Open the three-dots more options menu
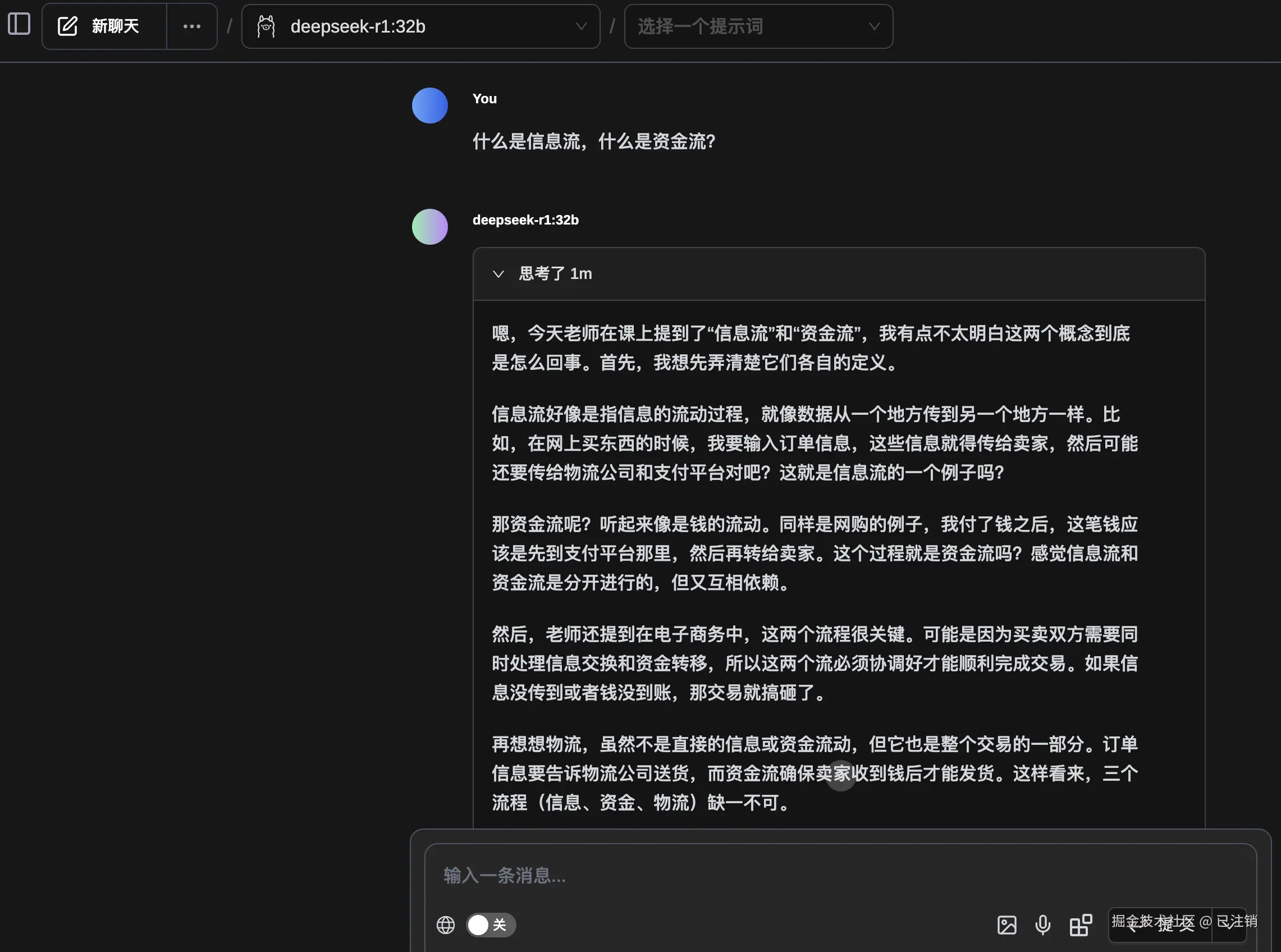1281x952 pixels. tap(192, 26)
